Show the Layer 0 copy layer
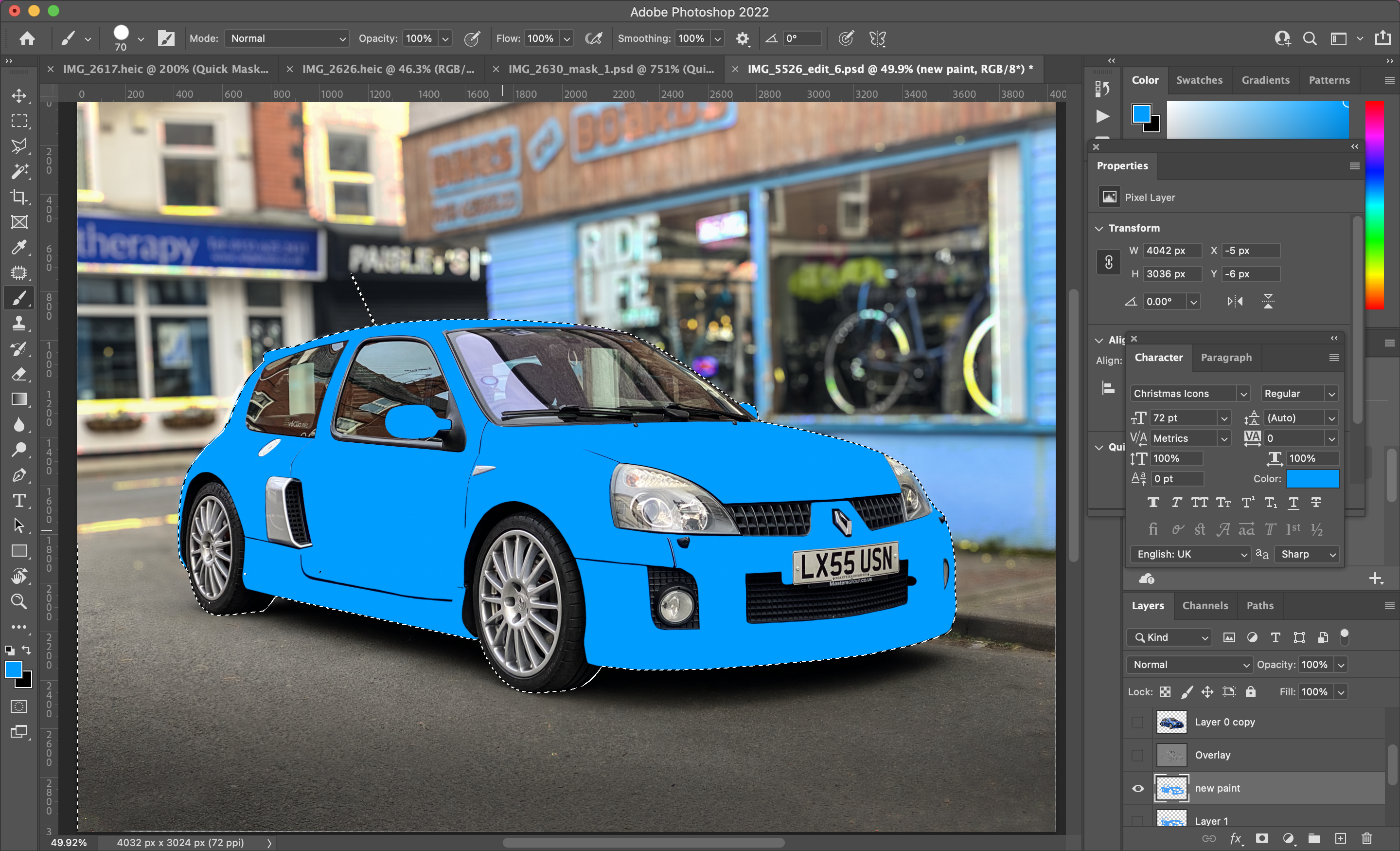The height and width of the screenshot is (851, 1400). pyautogui.click(x=1137, y=723)
